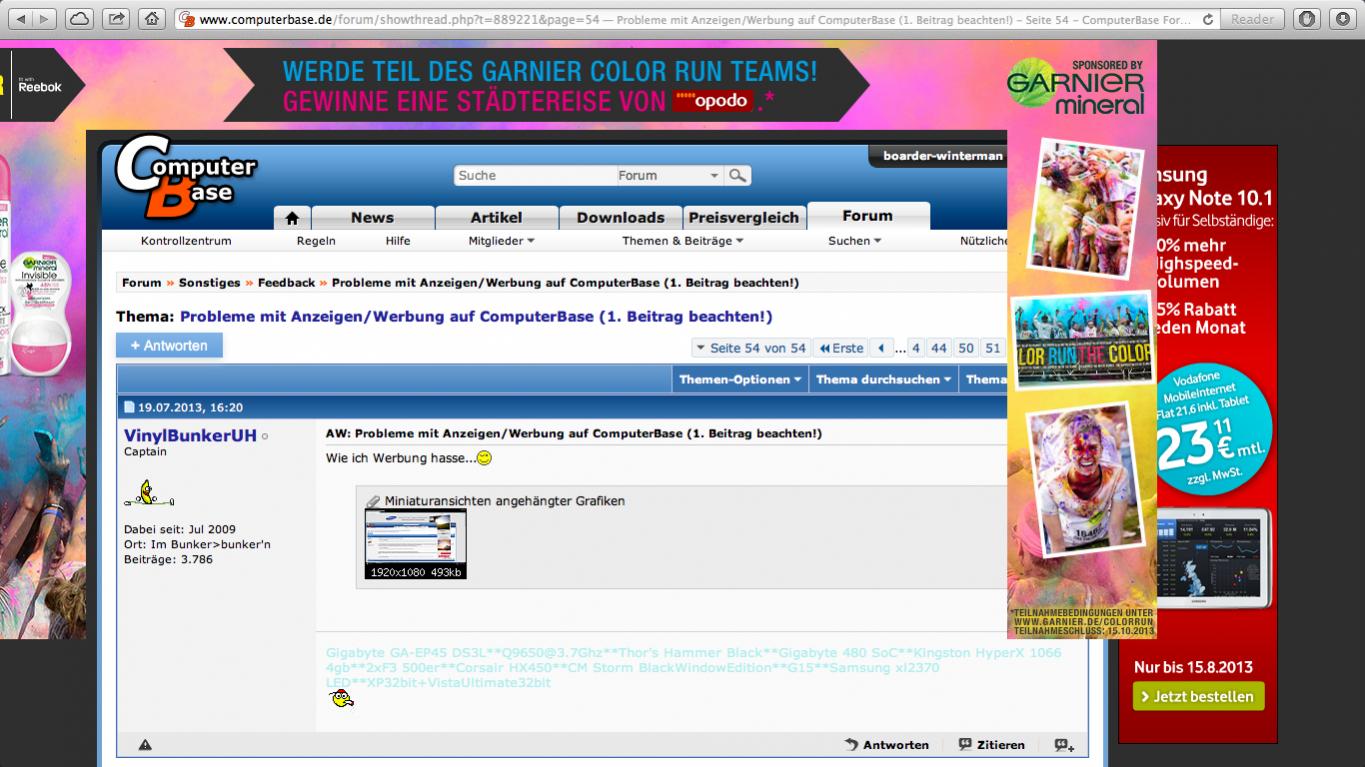Click the blue + Antworten button
Viewport: 1365px width, 767px height.
click(169, 346)
